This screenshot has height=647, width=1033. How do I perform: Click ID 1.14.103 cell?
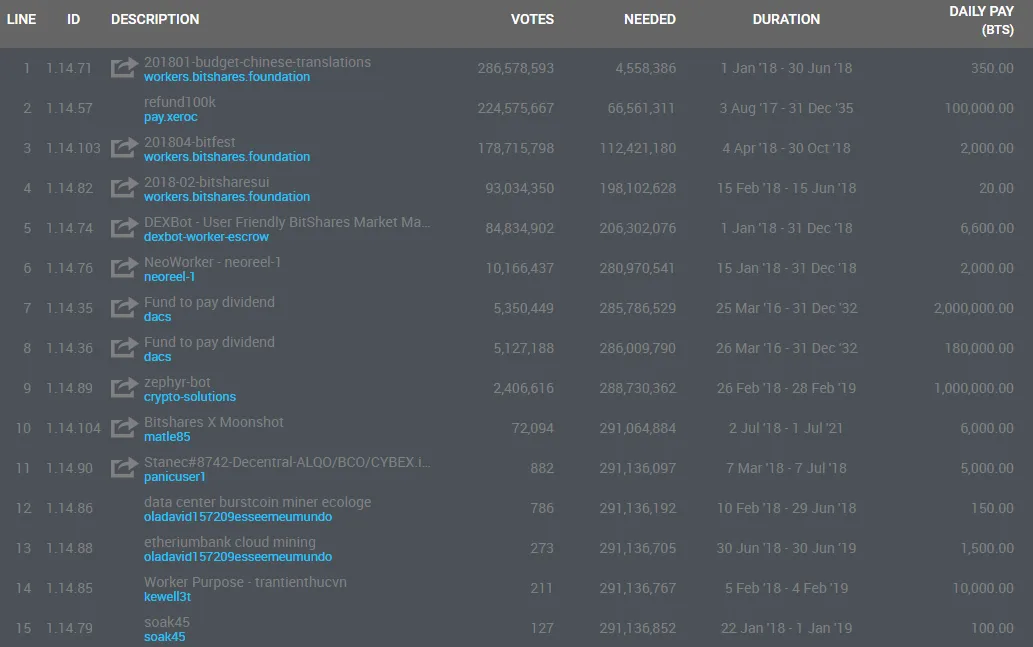[x=73, y=148]
